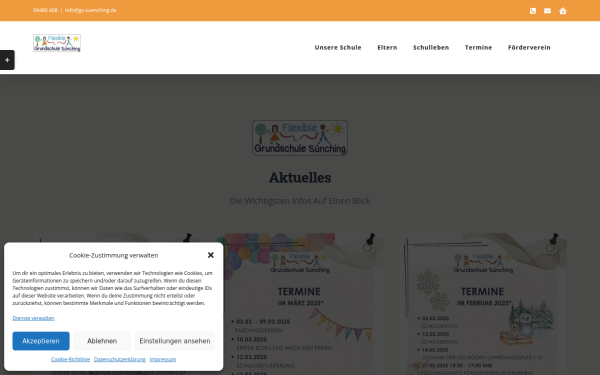Screen dimensions: 600x375
Task: Click the 'Cookie-Zustimmung verwalten' dialog title
Action: (114, 255)
